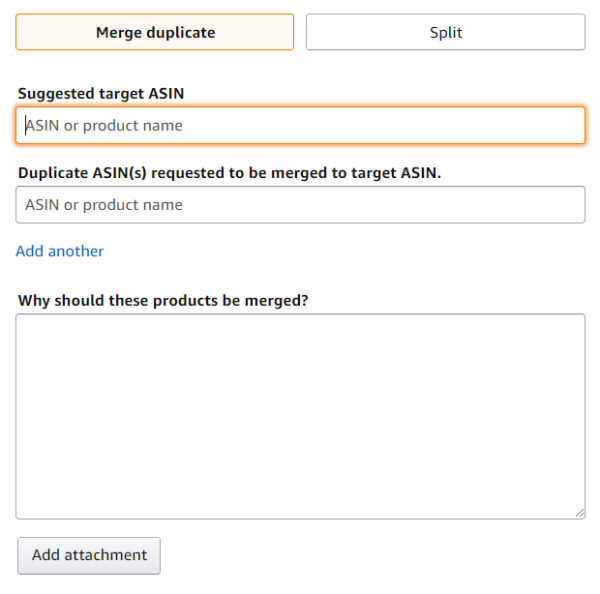This screenshot has height=594, width=600.
Task: Place cursor in the target ASIN search box
Action: click(x=300, y=126)
